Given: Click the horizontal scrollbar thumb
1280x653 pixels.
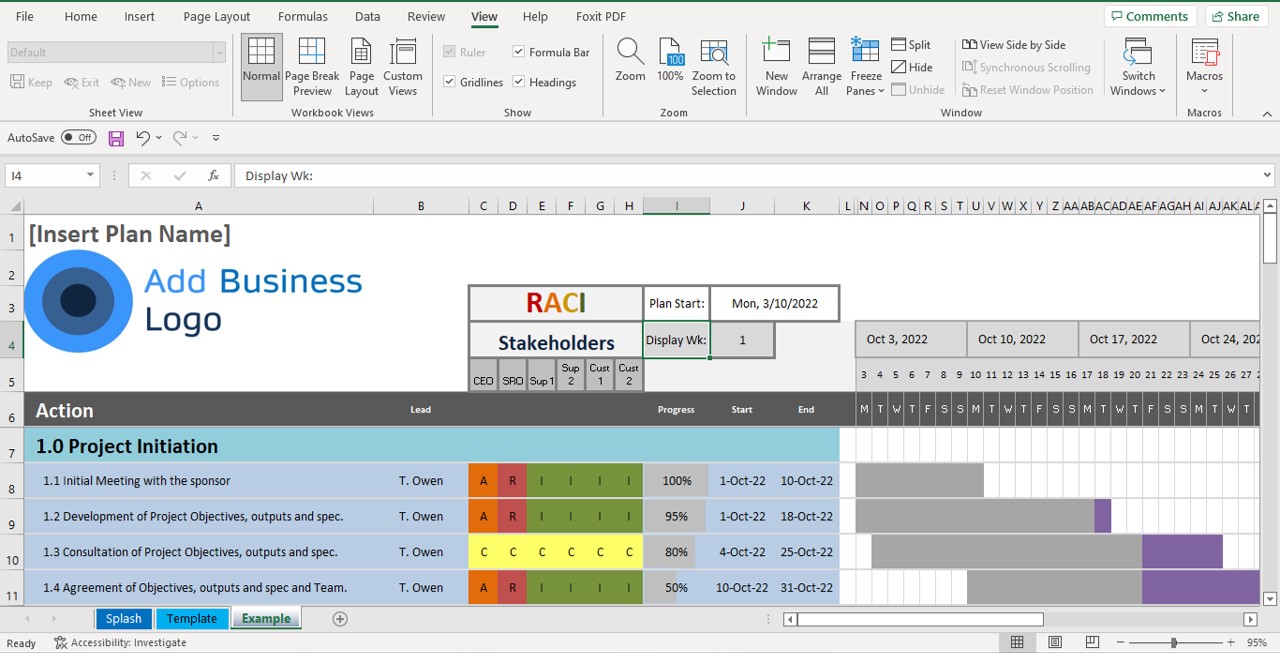Looking at the screenshot, I should point(920,619).
